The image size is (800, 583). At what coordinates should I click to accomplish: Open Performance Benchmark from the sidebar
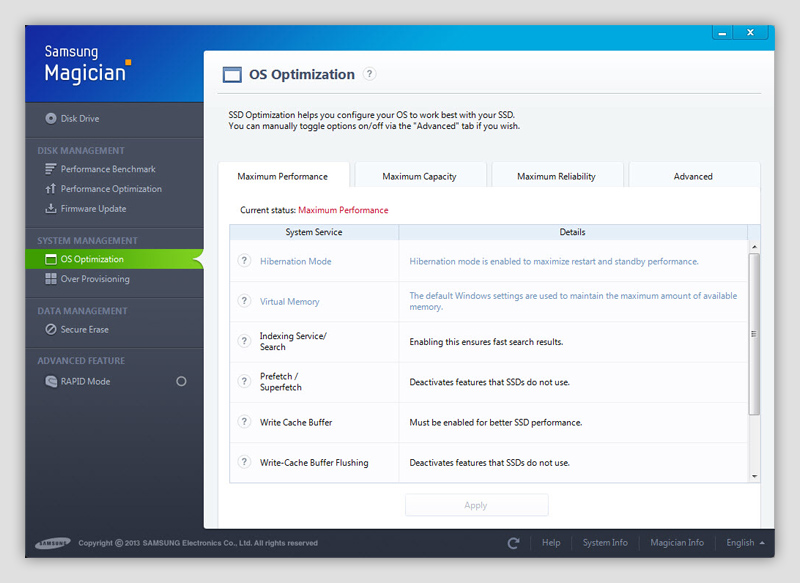(108, 169)
